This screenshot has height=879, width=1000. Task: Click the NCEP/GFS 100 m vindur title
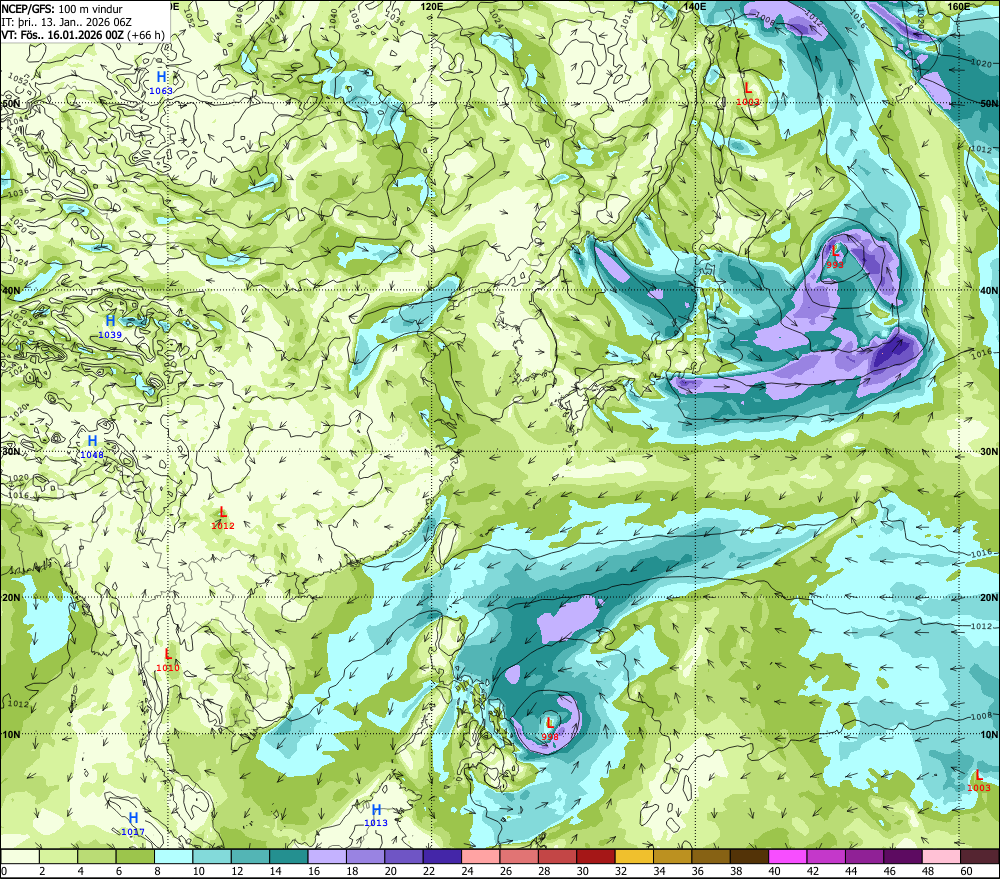point(62,9)
